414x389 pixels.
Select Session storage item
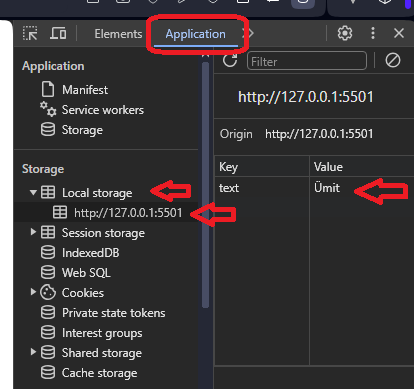pos(103,233)
